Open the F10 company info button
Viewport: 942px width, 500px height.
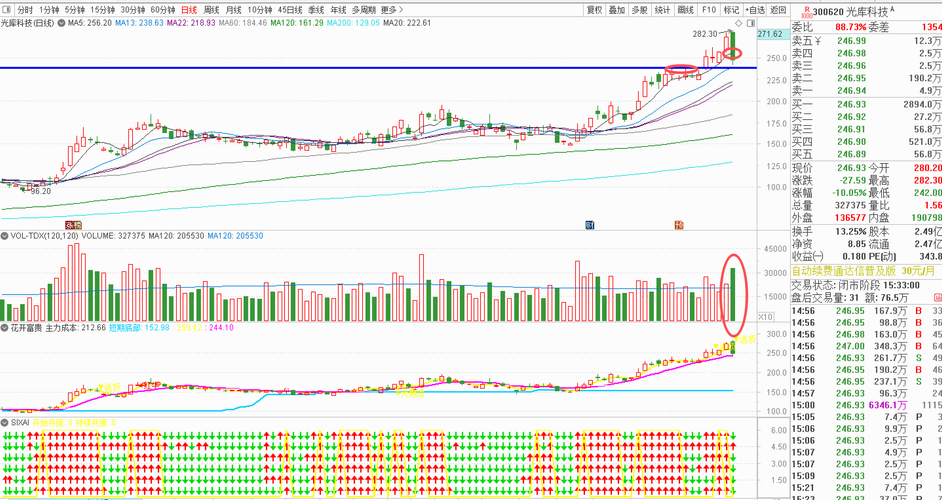[x=709, y=10]
